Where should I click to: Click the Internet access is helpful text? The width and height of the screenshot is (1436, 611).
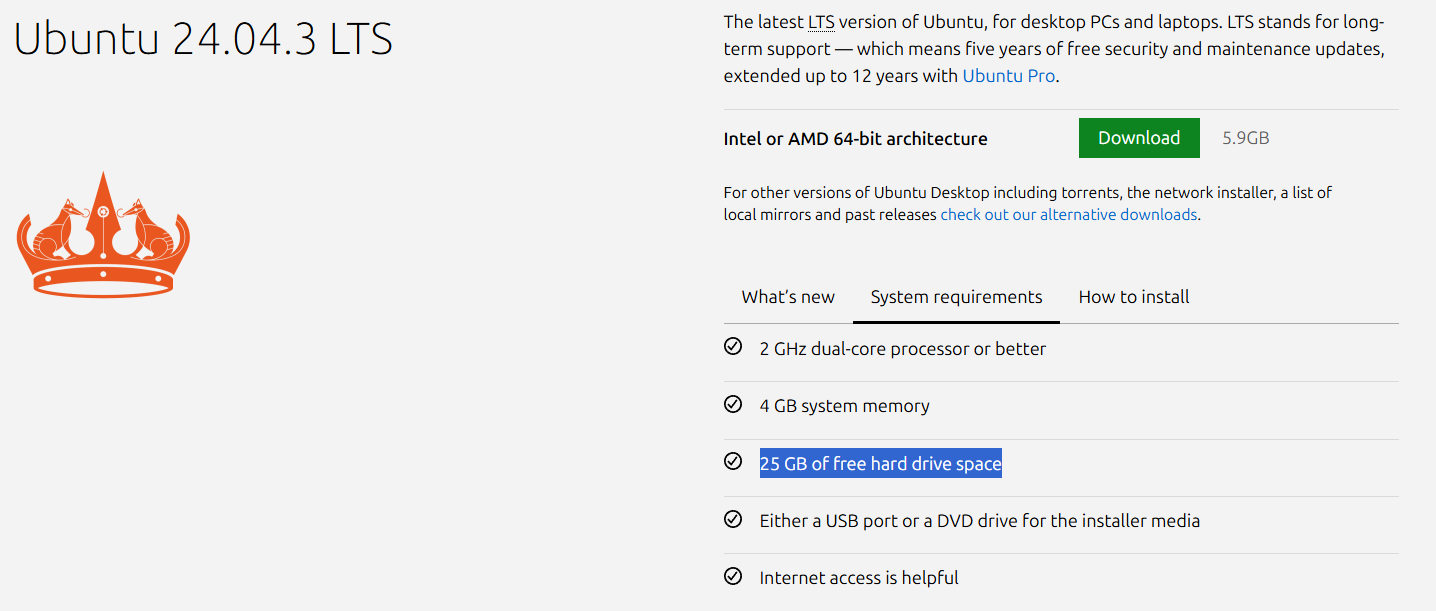858,578
